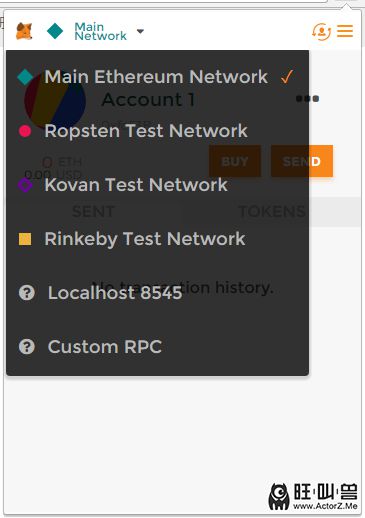Click the yellow Rinkeby square swatch
Viewport: 365px width, 518px height.
25,239
